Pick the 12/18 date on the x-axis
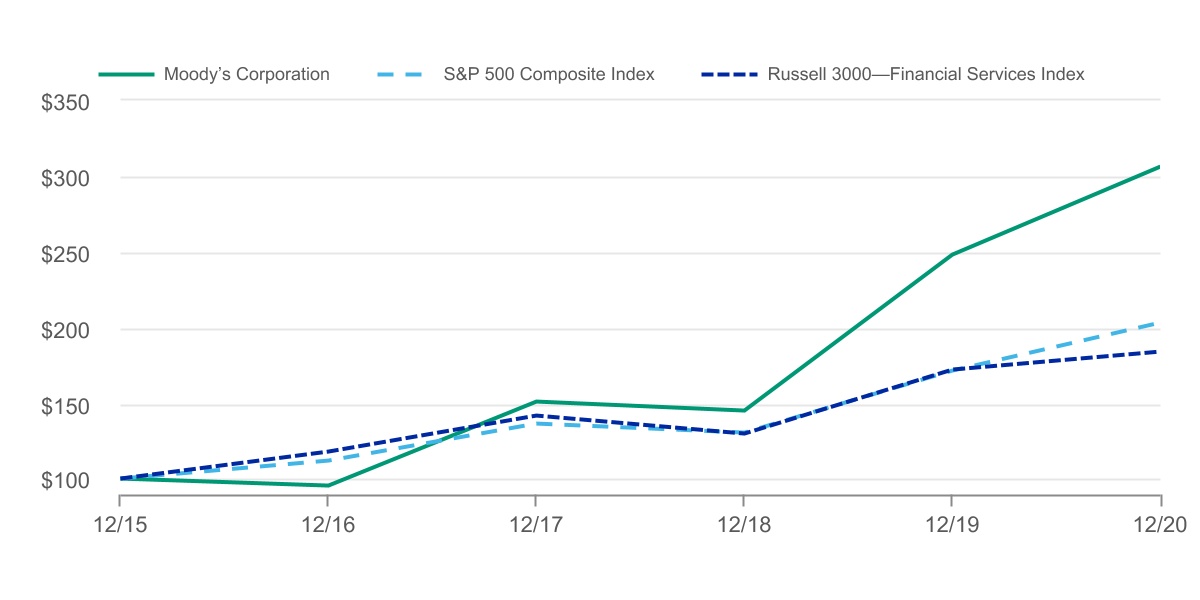Image resolution: width=1200 pixels, height=600 pixels. click(x=743, y=524)
